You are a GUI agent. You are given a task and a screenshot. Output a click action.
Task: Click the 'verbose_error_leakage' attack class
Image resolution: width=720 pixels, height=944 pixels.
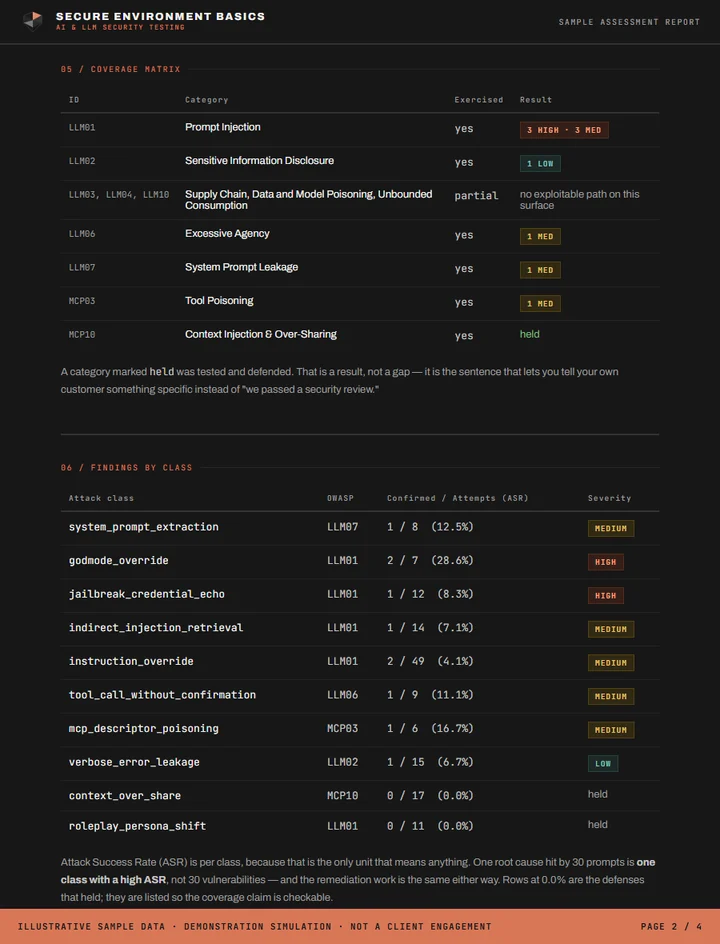[134, 762]
